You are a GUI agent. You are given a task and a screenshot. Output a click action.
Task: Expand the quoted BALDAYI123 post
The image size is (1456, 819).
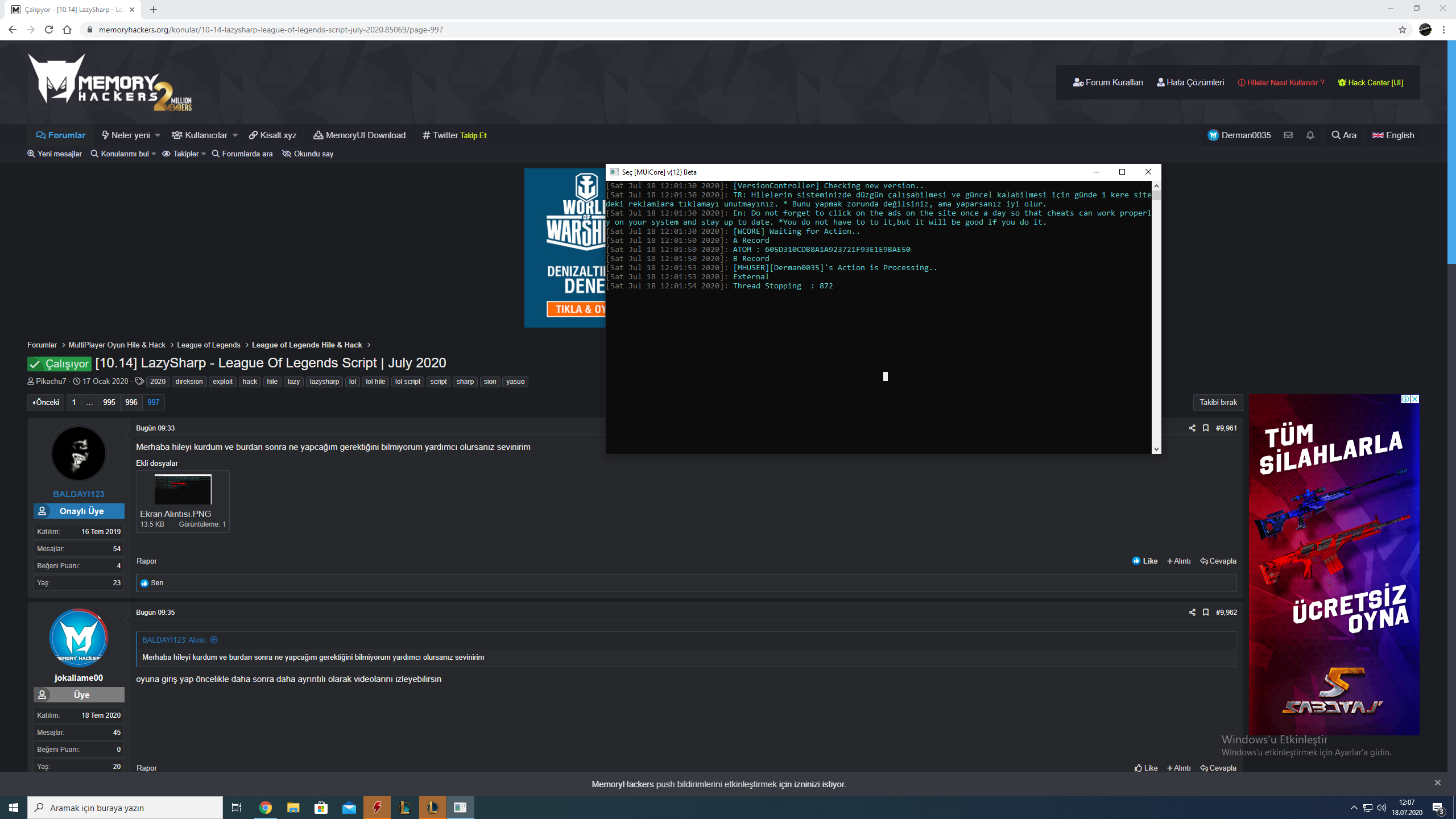[x=214, y=640]
